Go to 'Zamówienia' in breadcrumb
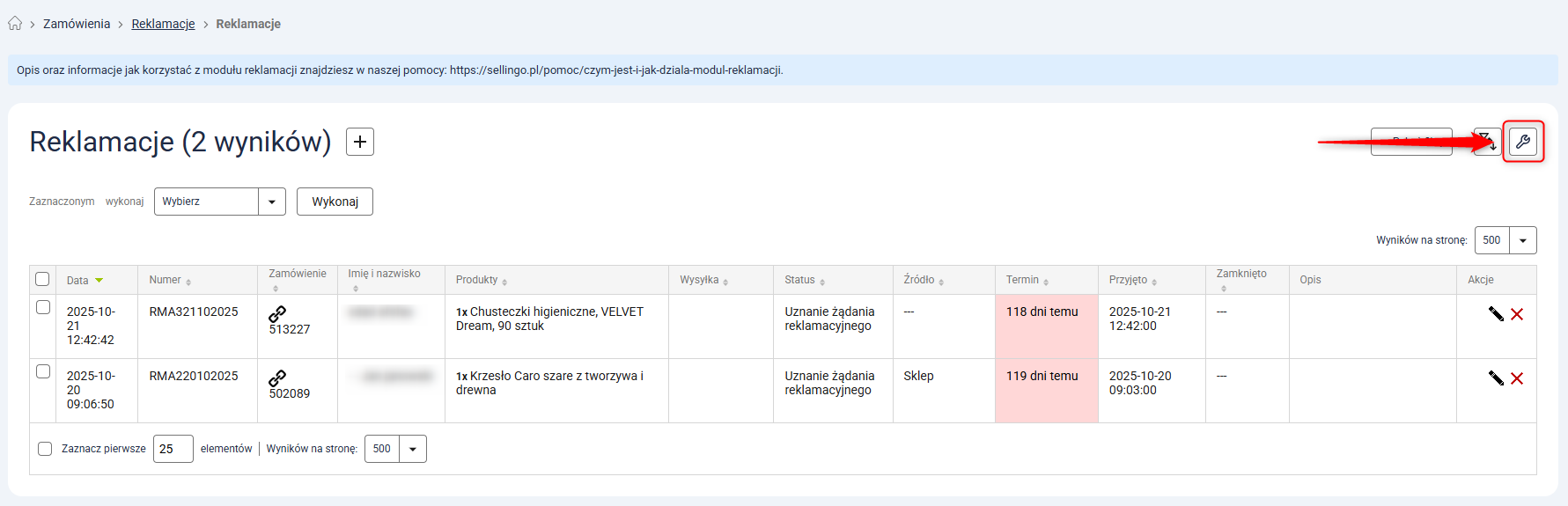Screen dimensions: 1568x506 point(77,24)
